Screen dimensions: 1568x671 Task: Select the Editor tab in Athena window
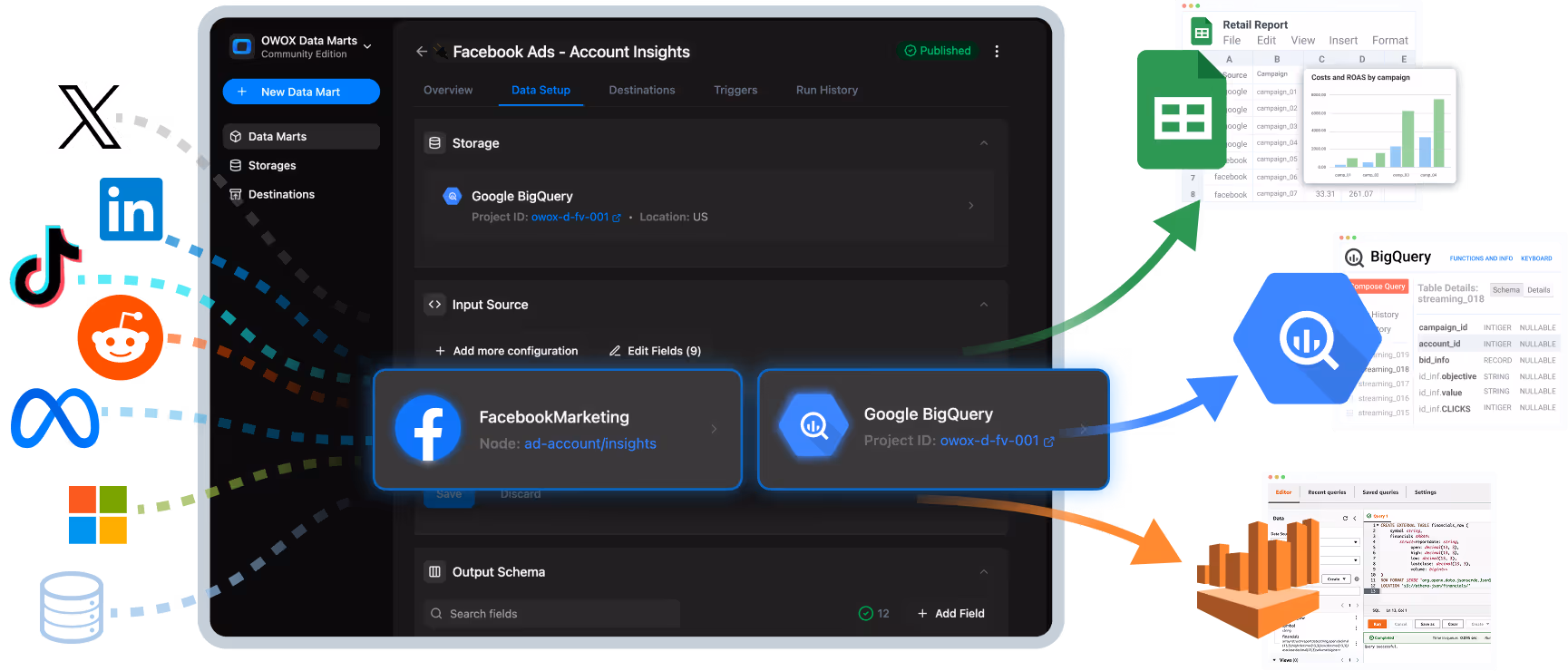click(1283, 492)
